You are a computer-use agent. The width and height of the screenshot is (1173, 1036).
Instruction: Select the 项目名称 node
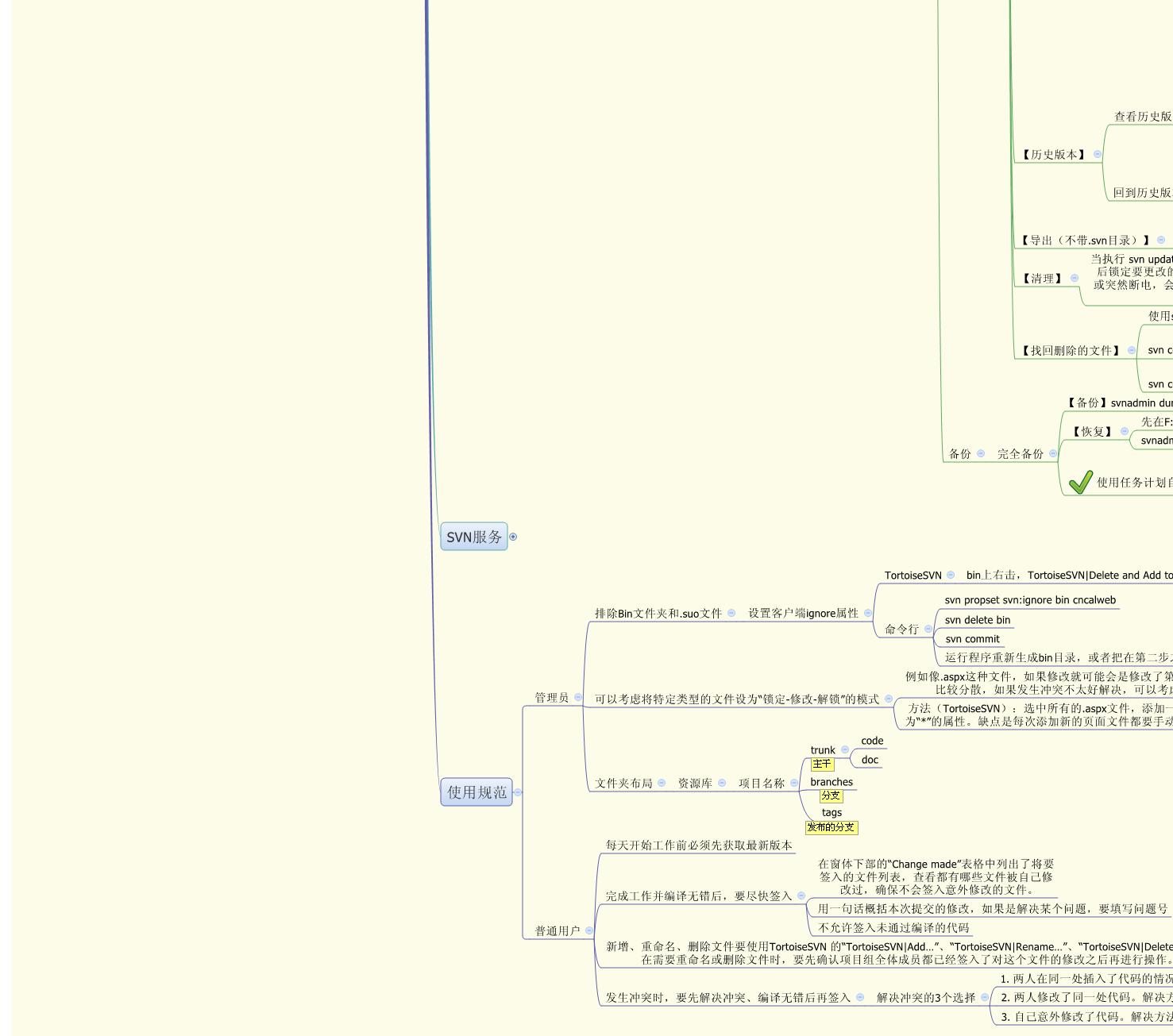(762, 784)
